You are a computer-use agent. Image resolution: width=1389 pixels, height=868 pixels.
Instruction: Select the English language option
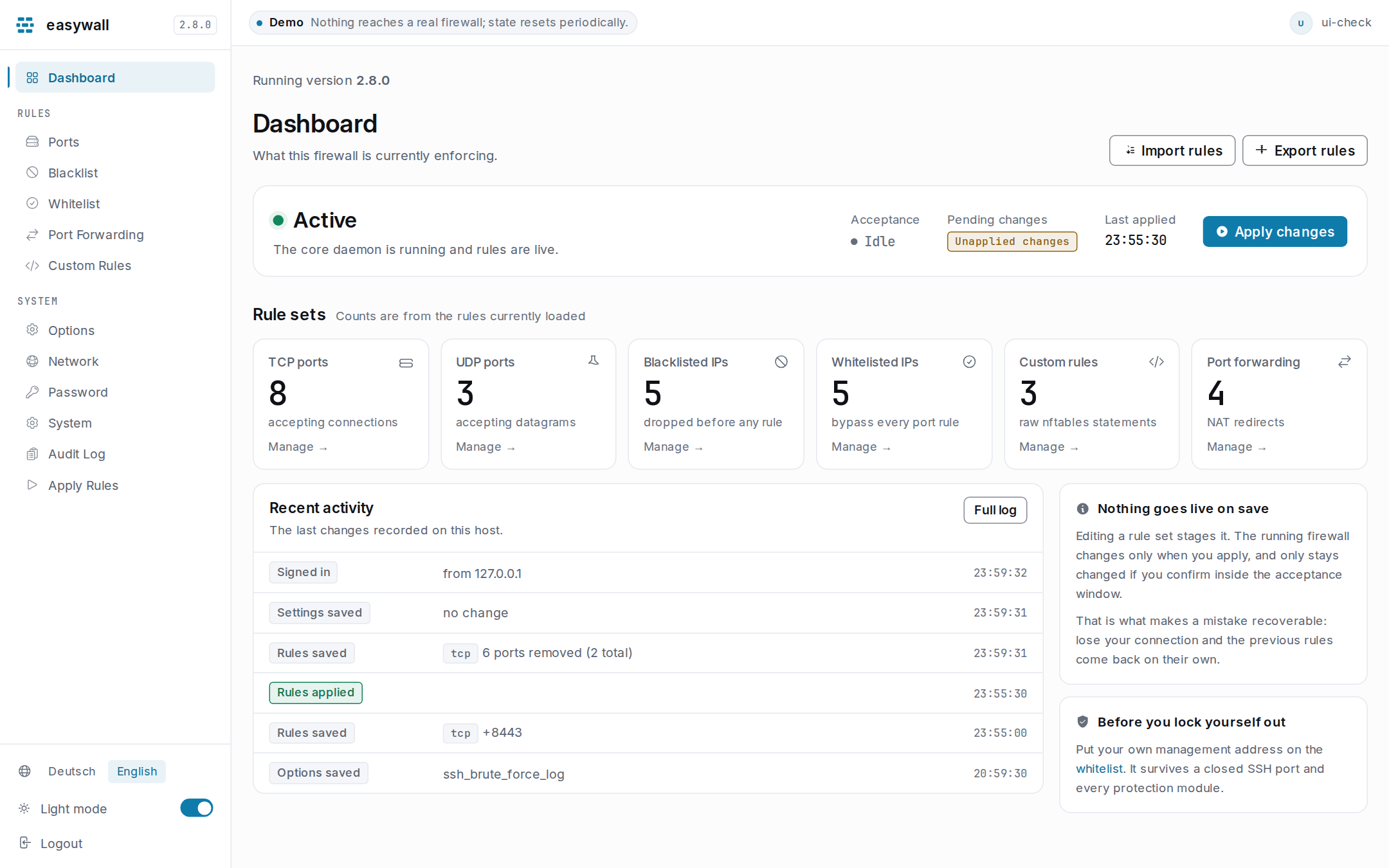137,771
